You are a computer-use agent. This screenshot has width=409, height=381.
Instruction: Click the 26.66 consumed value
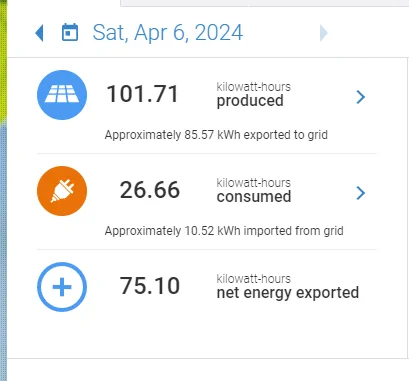point(150,190)
